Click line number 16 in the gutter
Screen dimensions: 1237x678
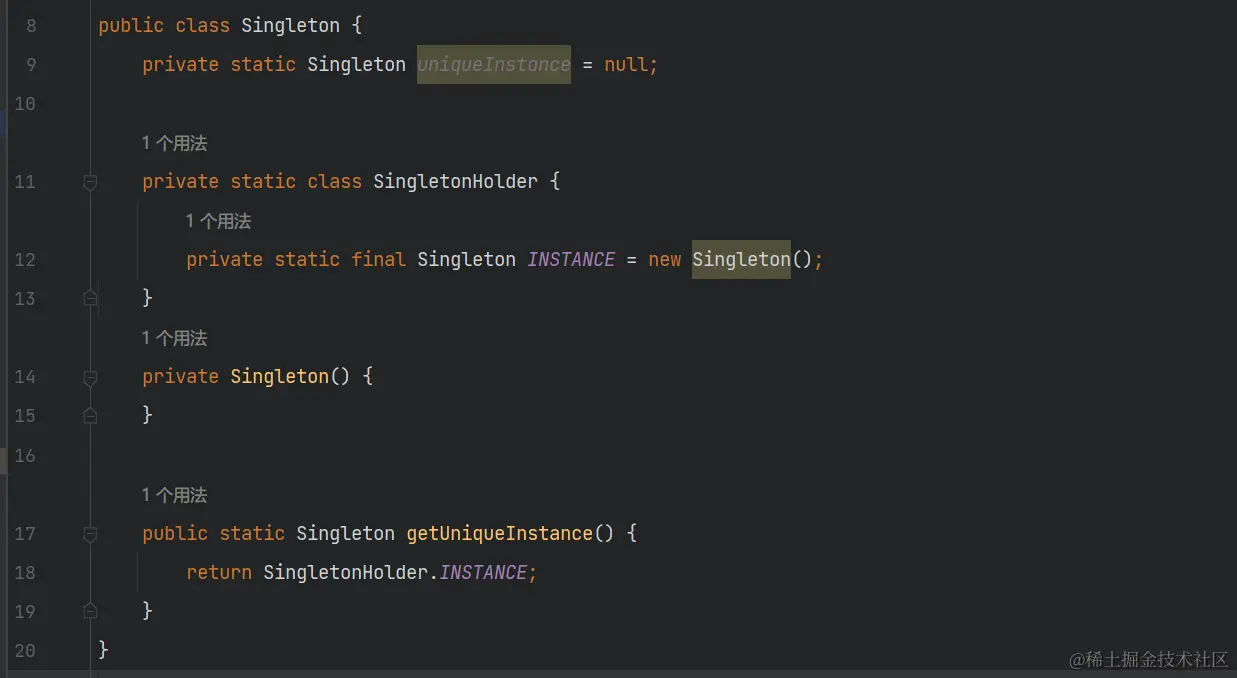25,456
